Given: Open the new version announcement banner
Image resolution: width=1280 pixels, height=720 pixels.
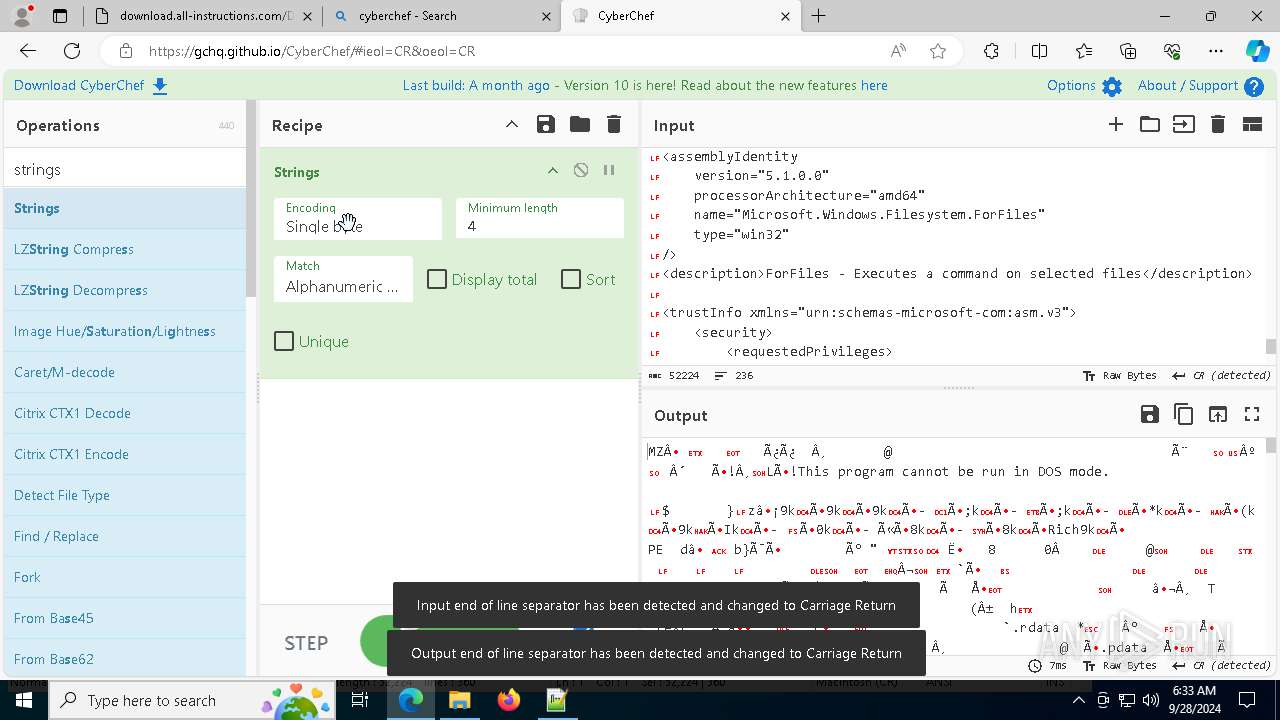Looking at the screenshot, I should (645, 85).
